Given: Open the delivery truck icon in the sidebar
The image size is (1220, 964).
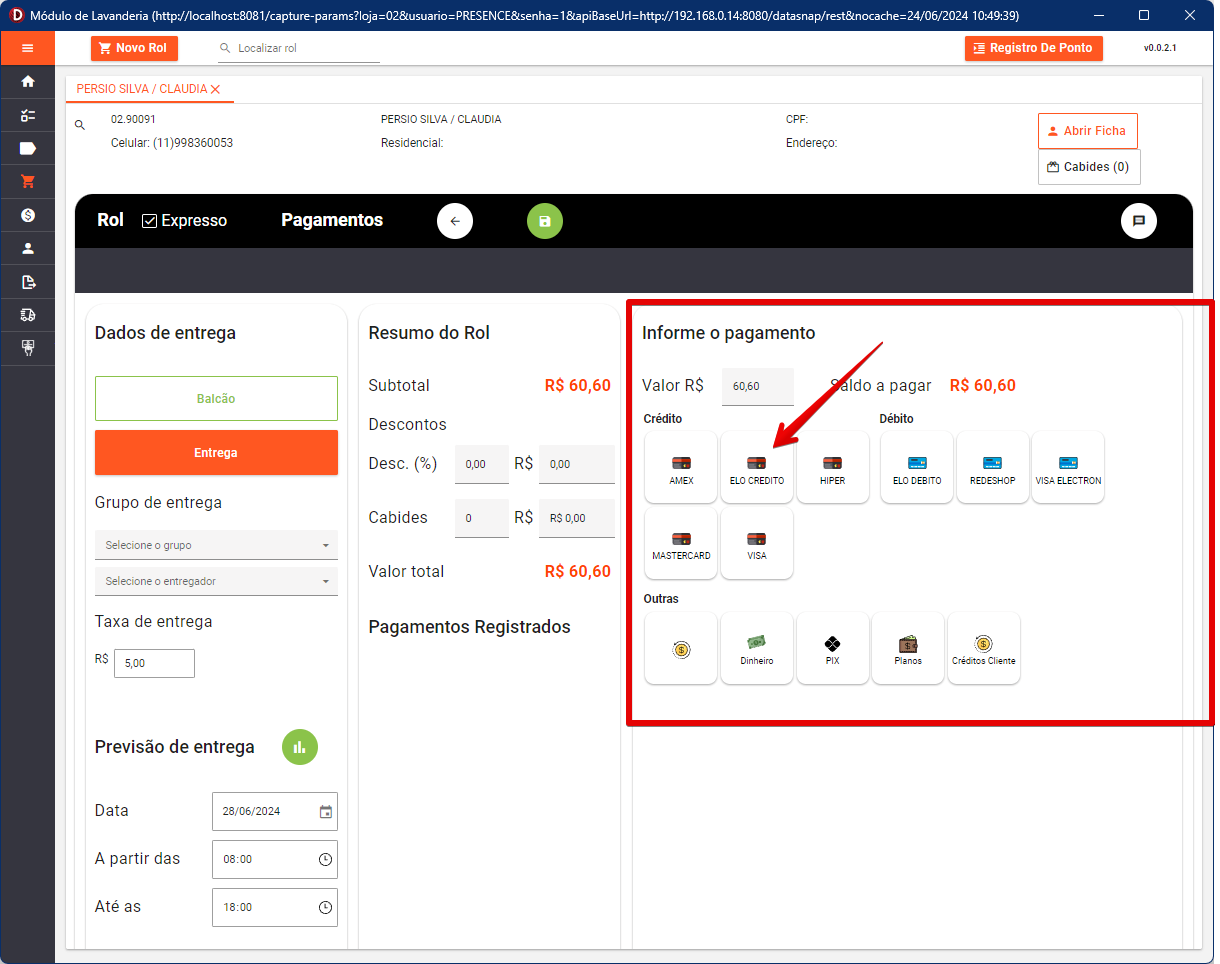Looking at the screenshot, I should (x=27, y=315).
